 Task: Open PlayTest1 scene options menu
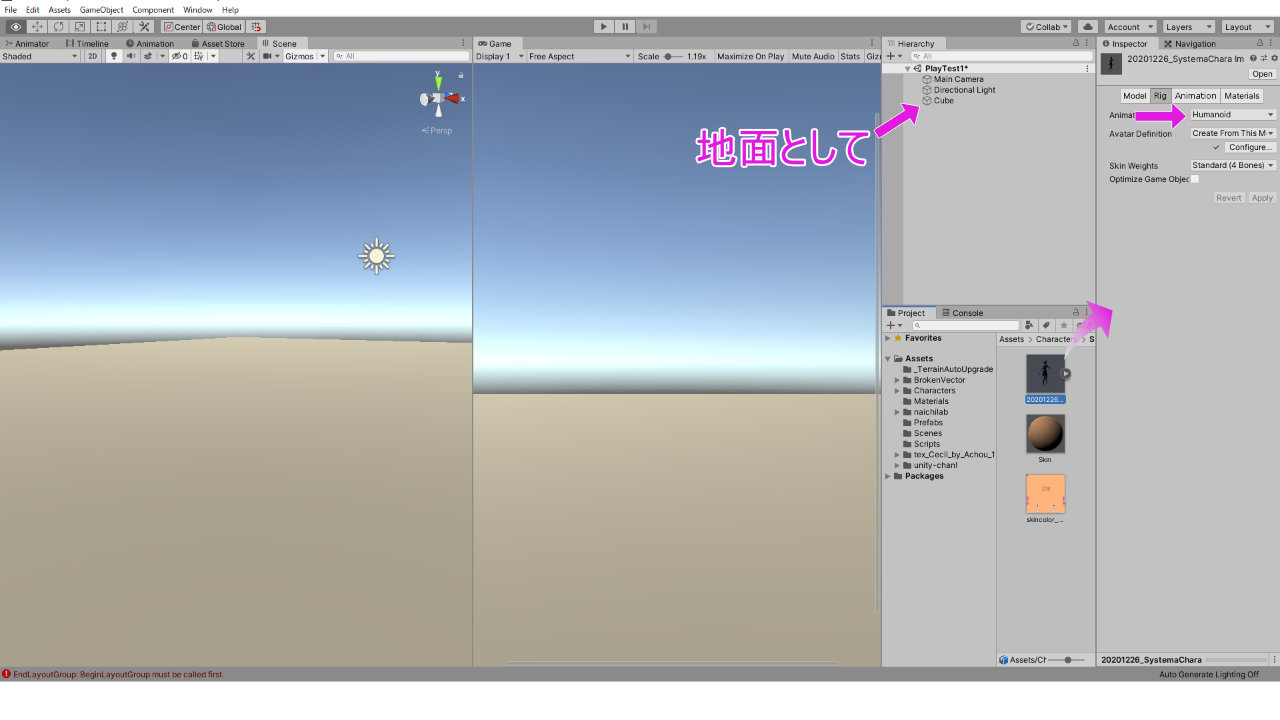coord(1087,68)
